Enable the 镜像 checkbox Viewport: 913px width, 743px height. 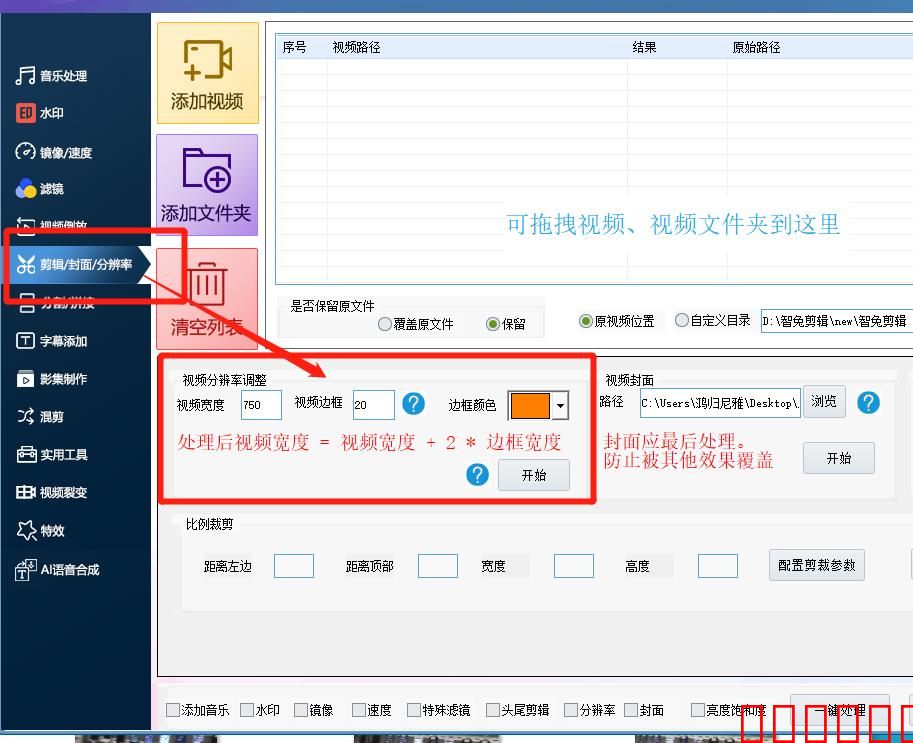click(300, 710)
